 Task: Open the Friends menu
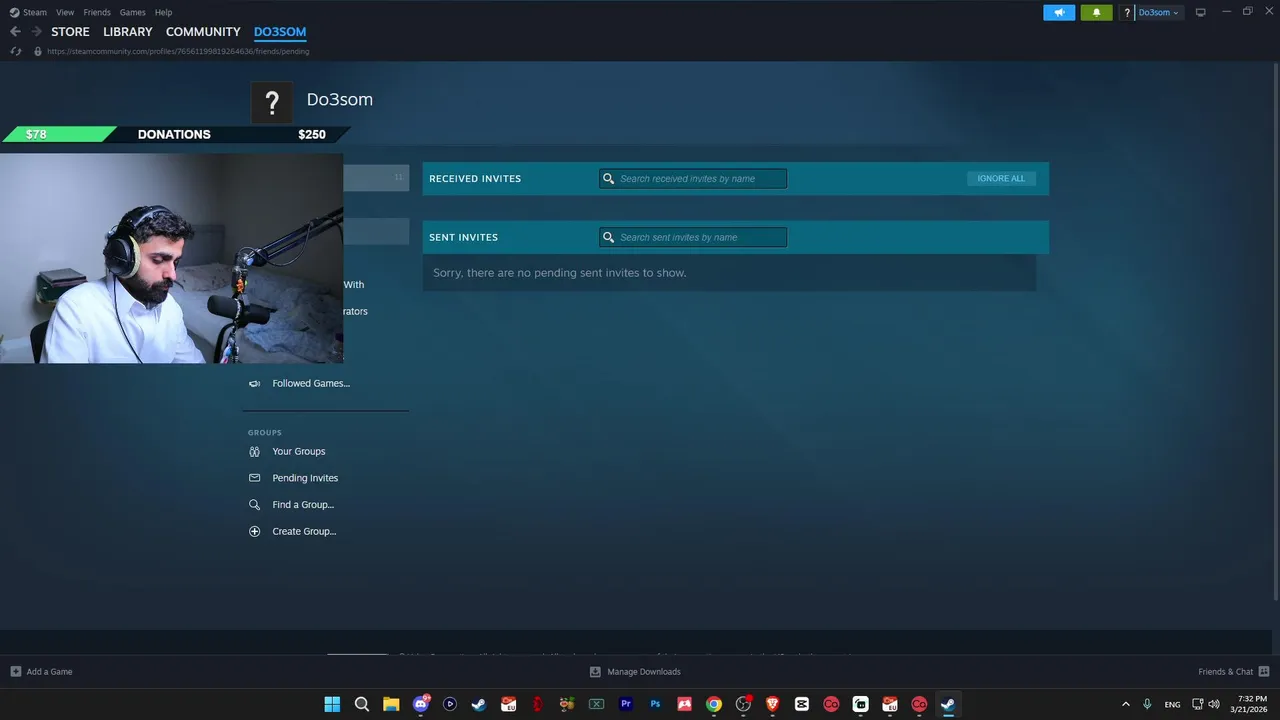[97, 12]
